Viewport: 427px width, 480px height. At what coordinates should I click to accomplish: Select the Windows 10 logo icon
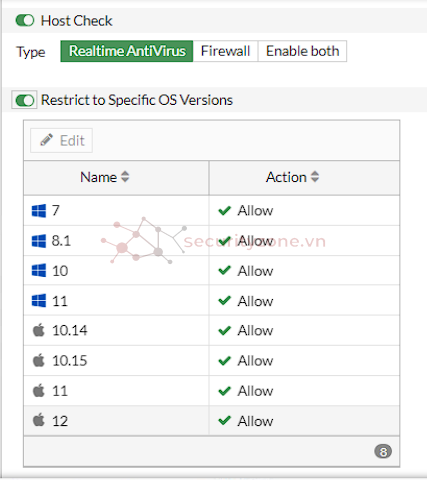coord(39,271)
